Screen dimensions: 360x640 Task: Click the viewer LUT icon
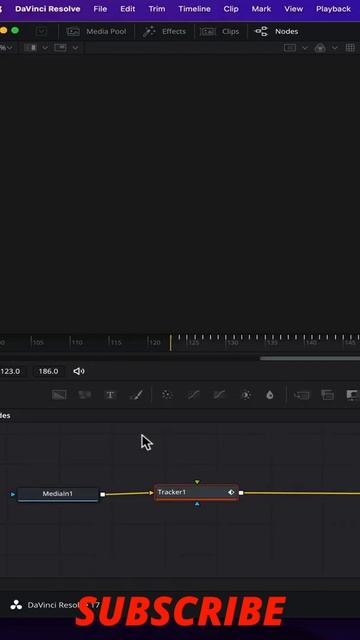[320, 48]
